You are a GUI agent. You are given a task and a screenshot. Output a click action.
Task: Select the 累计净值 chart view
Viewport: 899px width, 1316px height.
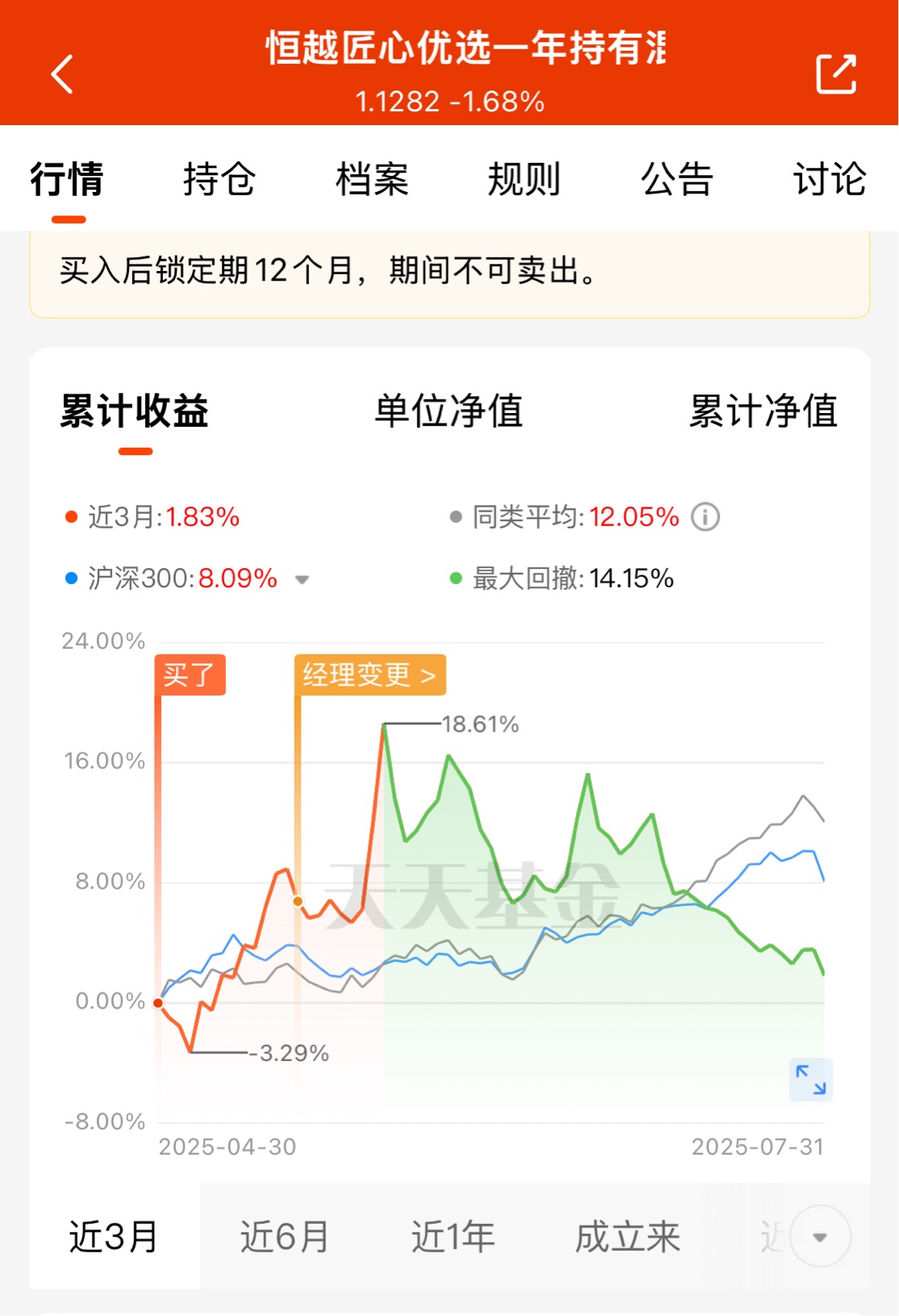pyautogui.click(x=763, y=411)
